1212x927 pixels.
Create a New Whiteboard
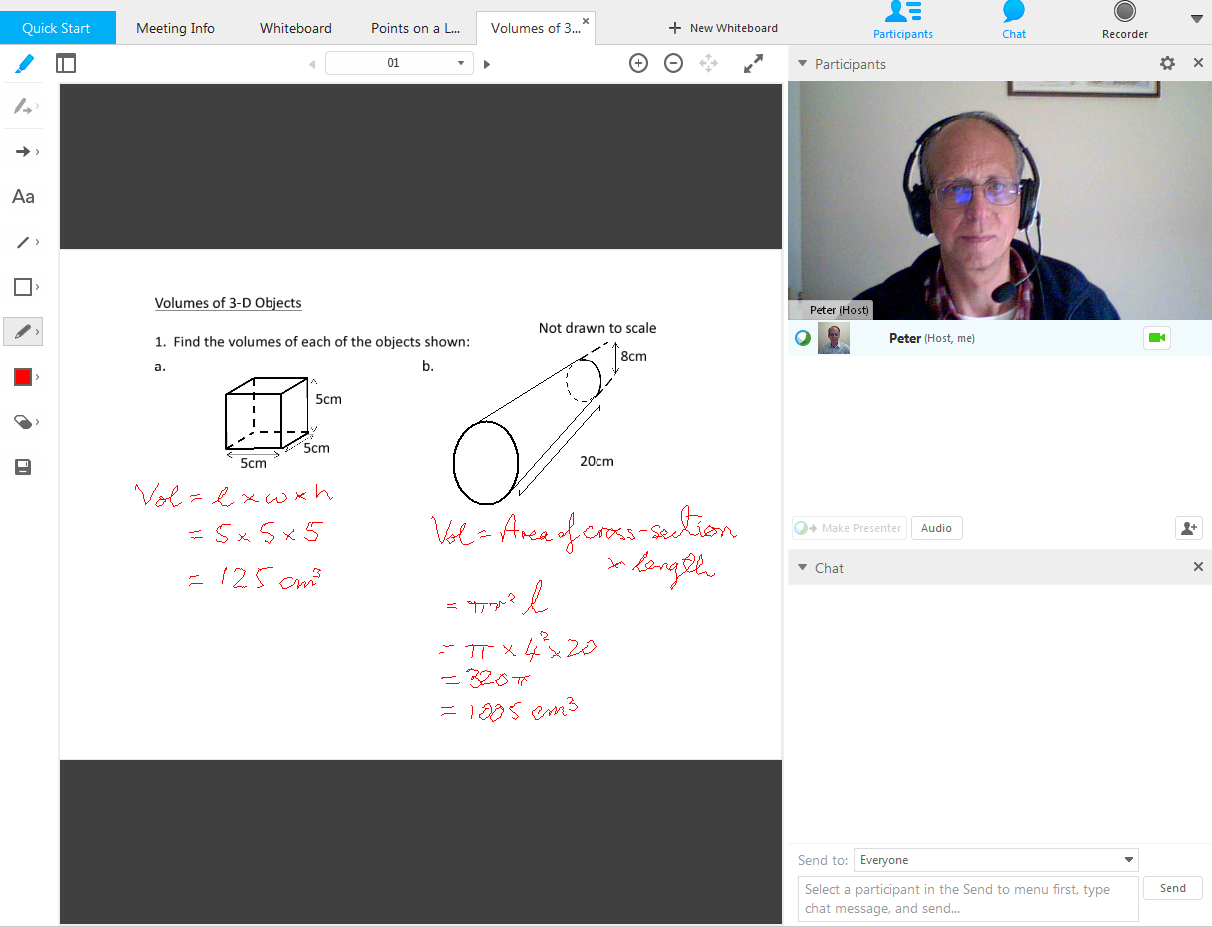pyautogui.click(x=722, y=27)
